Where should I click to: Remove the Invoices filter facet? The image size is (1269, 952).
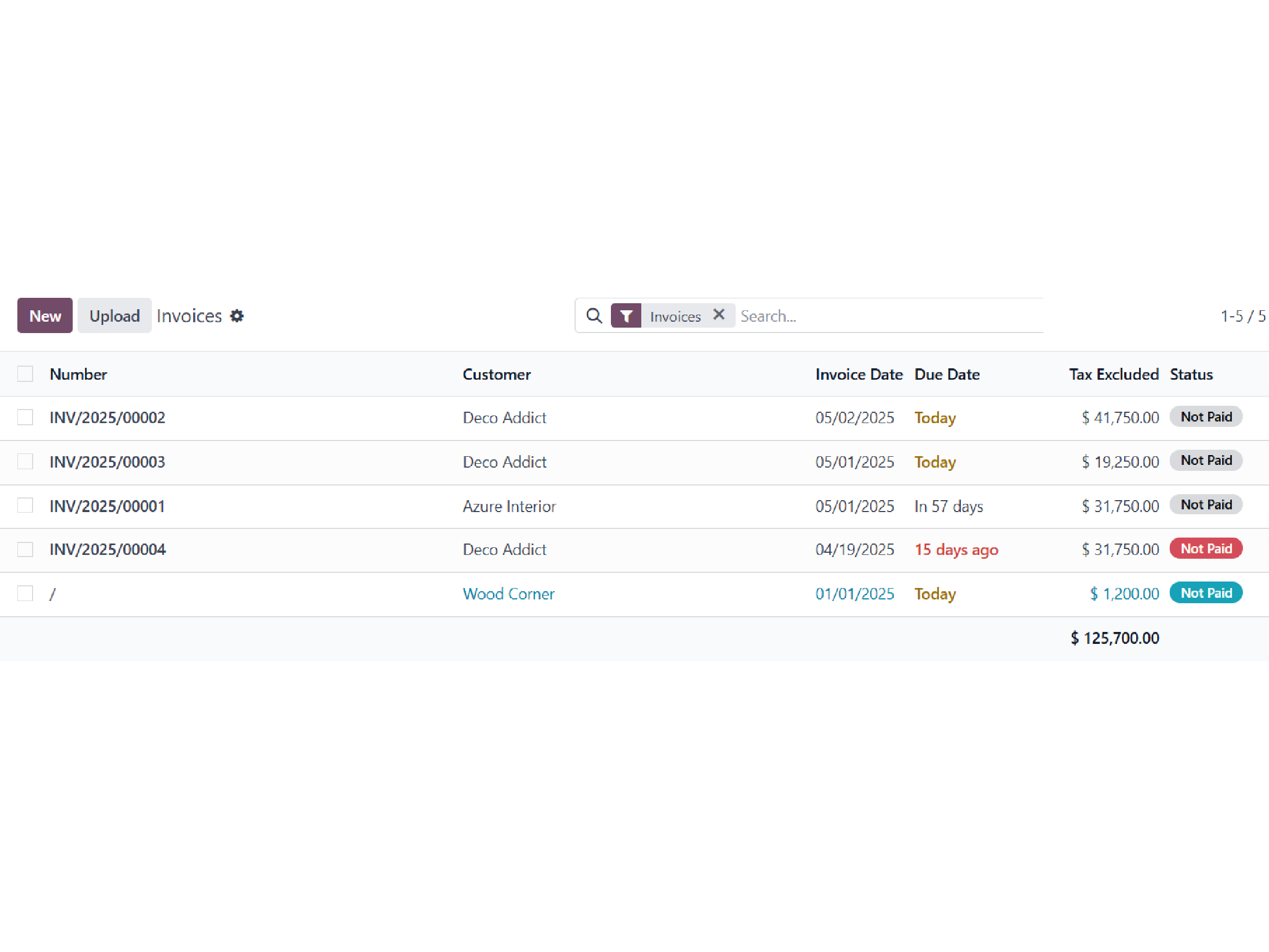719,315
